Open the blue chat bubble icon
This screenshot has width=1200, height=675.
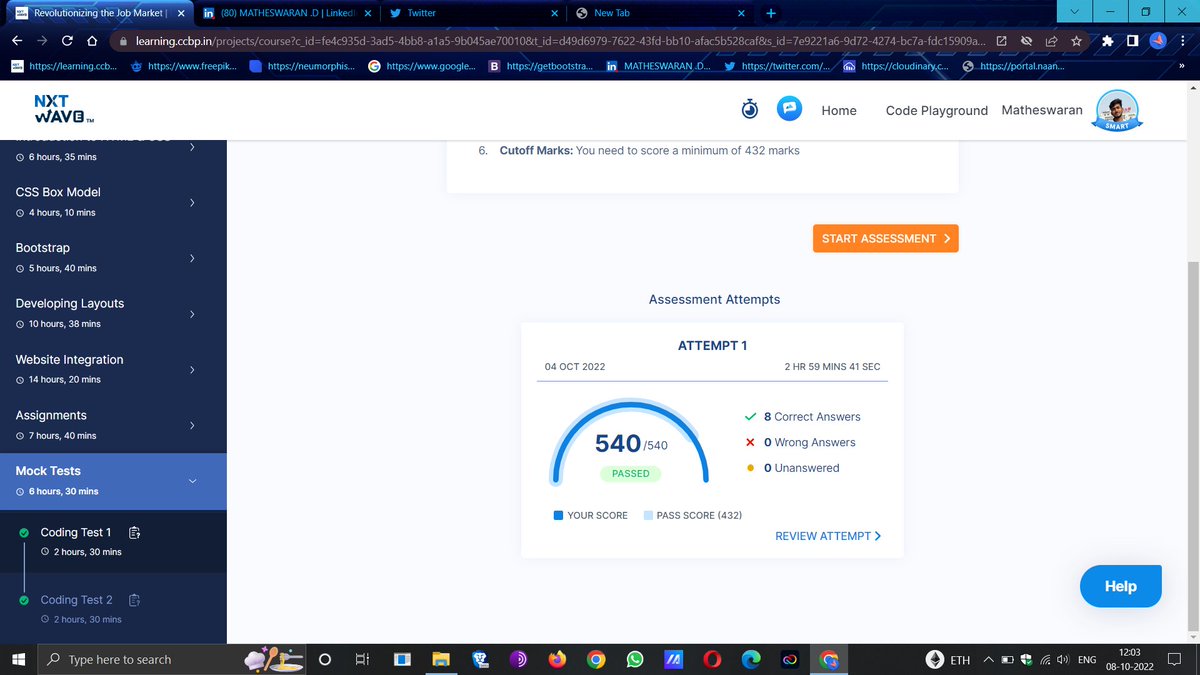[x=790, y=109]
